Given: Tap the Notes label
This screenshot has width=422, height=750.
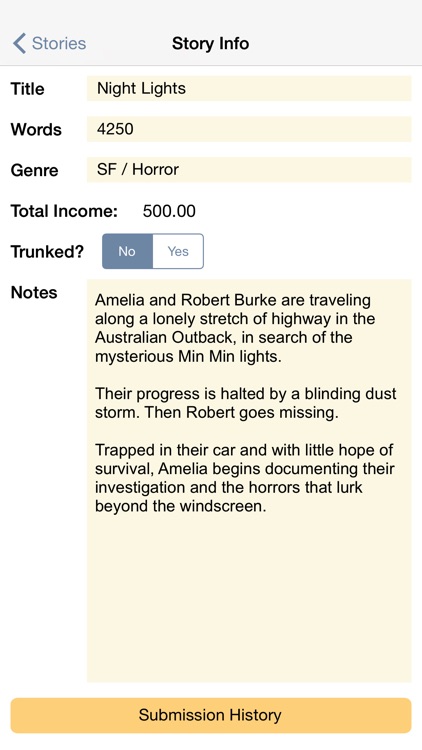Looking at the screenshot, I should 34,292.
